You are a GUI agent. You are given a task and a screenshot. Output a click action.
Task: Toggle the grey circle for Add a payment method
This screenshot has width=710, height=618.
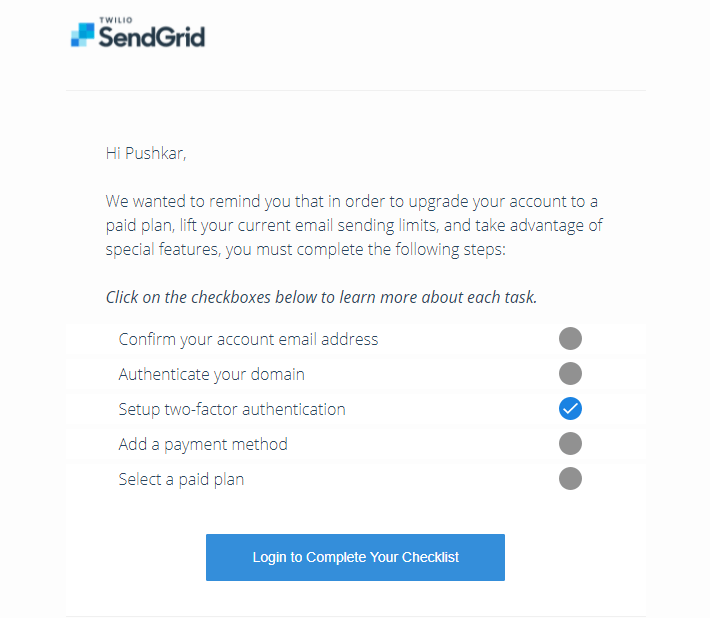click(x=570, y=443)
